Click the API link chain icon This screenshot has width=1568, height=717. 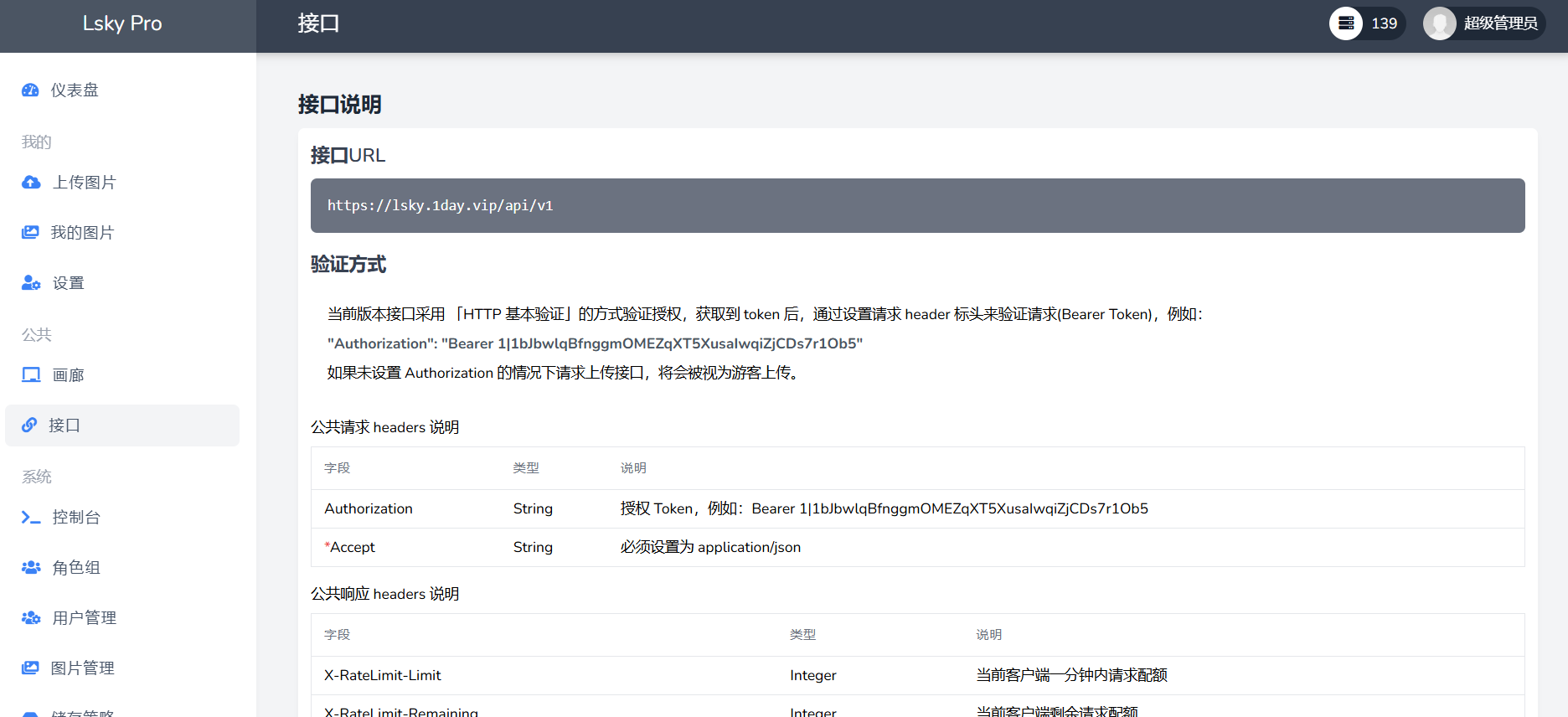click(x=29, y=426)
